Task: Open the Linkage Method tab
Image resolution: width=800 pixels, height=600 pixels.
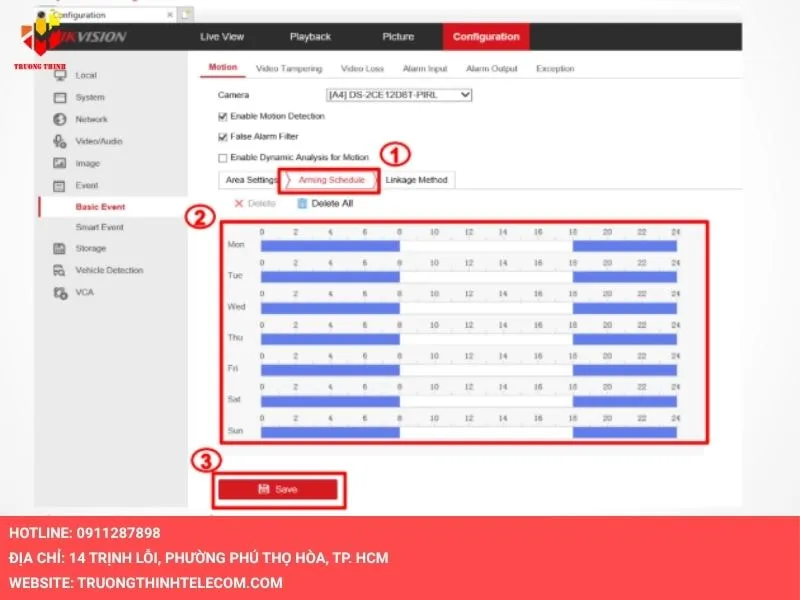Action: coord(416,180)
